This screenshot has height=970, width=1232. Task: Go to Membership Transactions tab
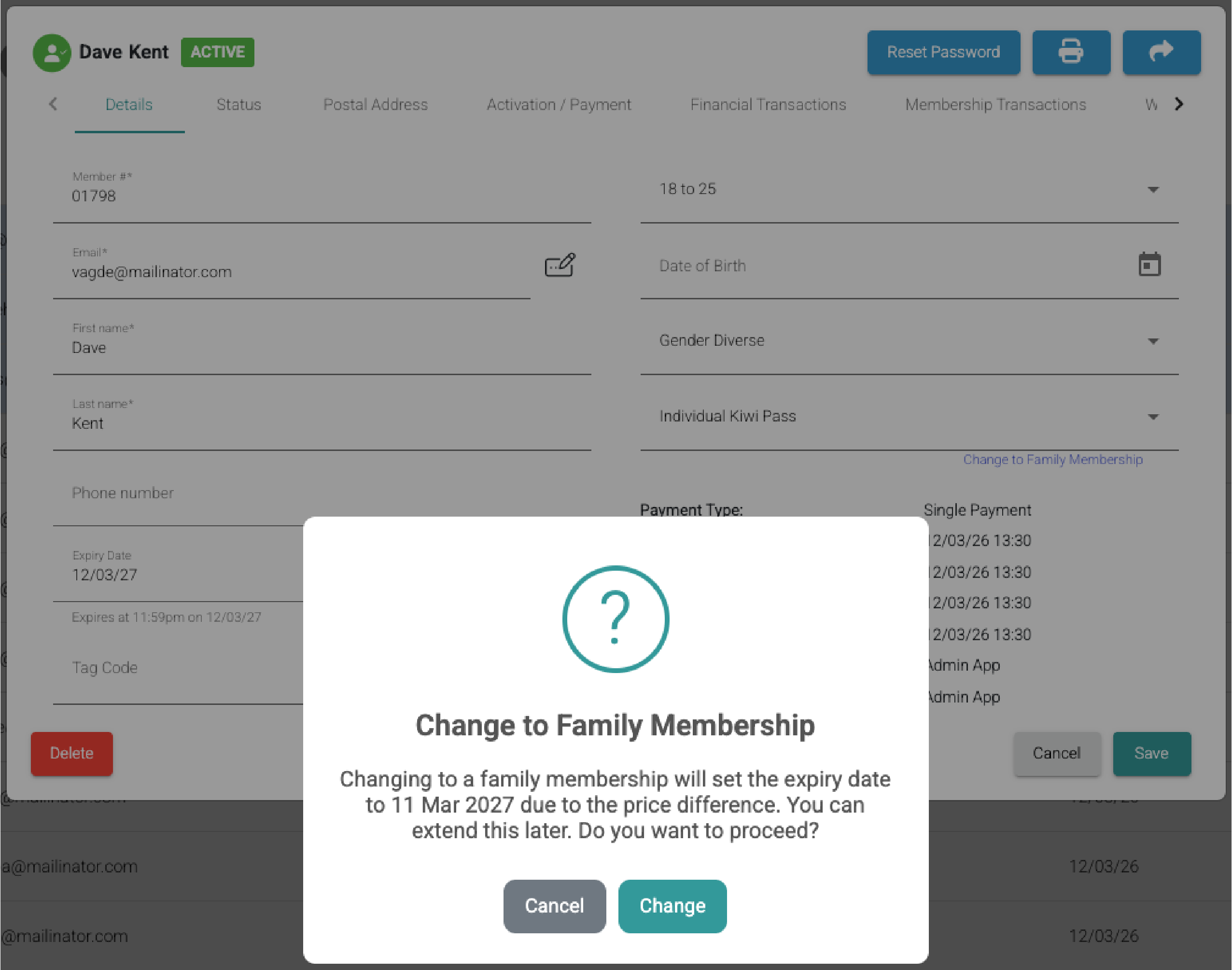coord(995,104)
